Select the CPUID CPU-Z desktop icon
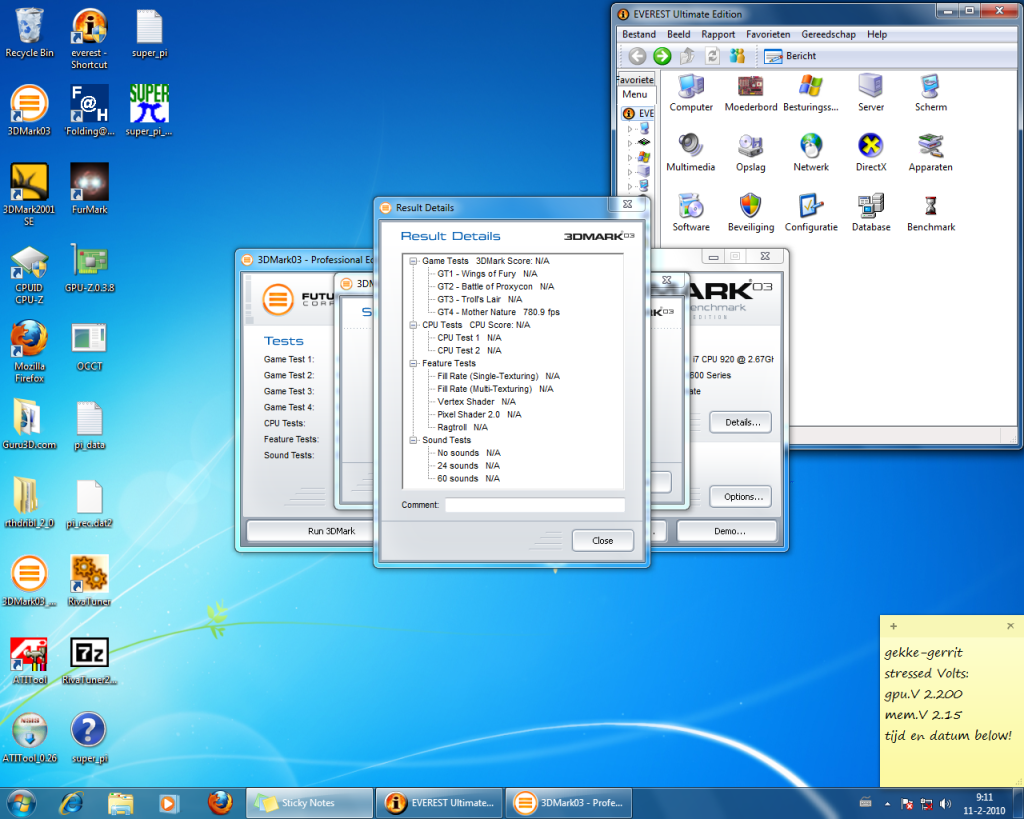The width and height of the screenshot is (1024, 819). coord(29,274)
